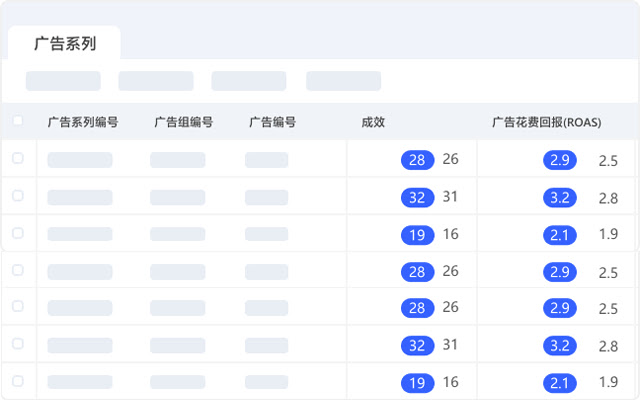Check the second row's checkbox
Image resolution: width=640 pixels, height=400 pixels.
pos(18,196)
